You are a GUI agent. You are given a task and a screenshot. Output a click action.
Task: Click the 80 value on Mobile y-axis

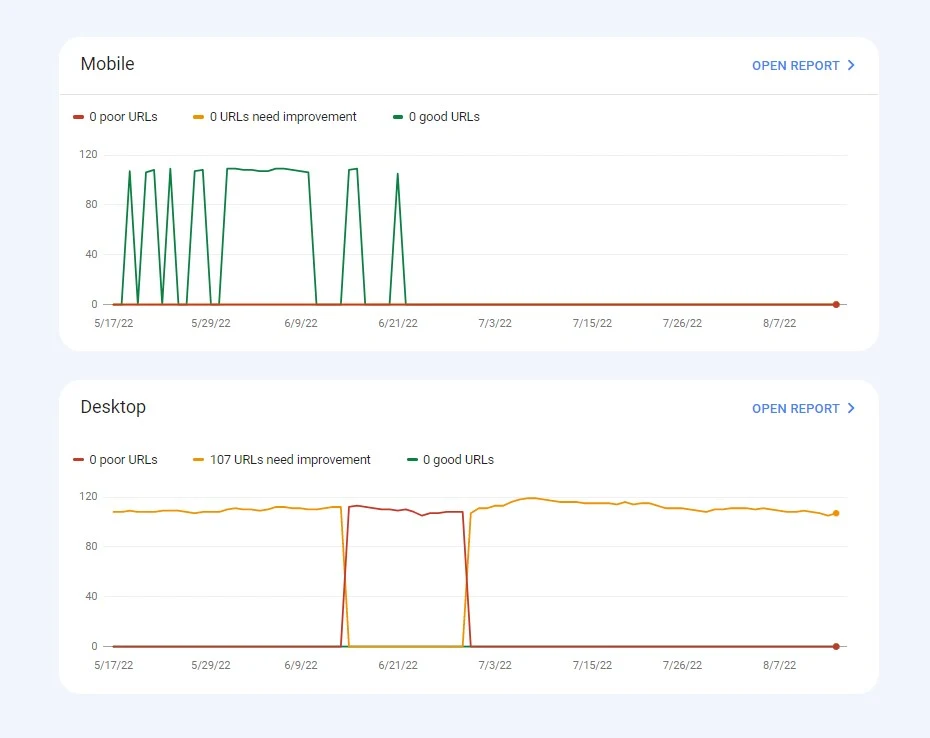point(91,204)
